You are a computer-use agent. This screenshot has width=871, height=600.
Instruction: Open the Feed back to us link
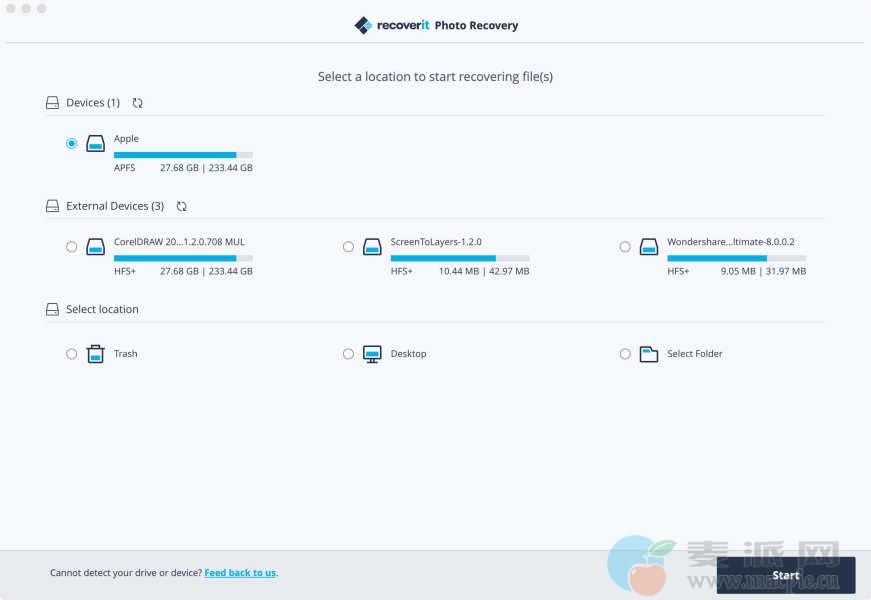coord(240,573)
